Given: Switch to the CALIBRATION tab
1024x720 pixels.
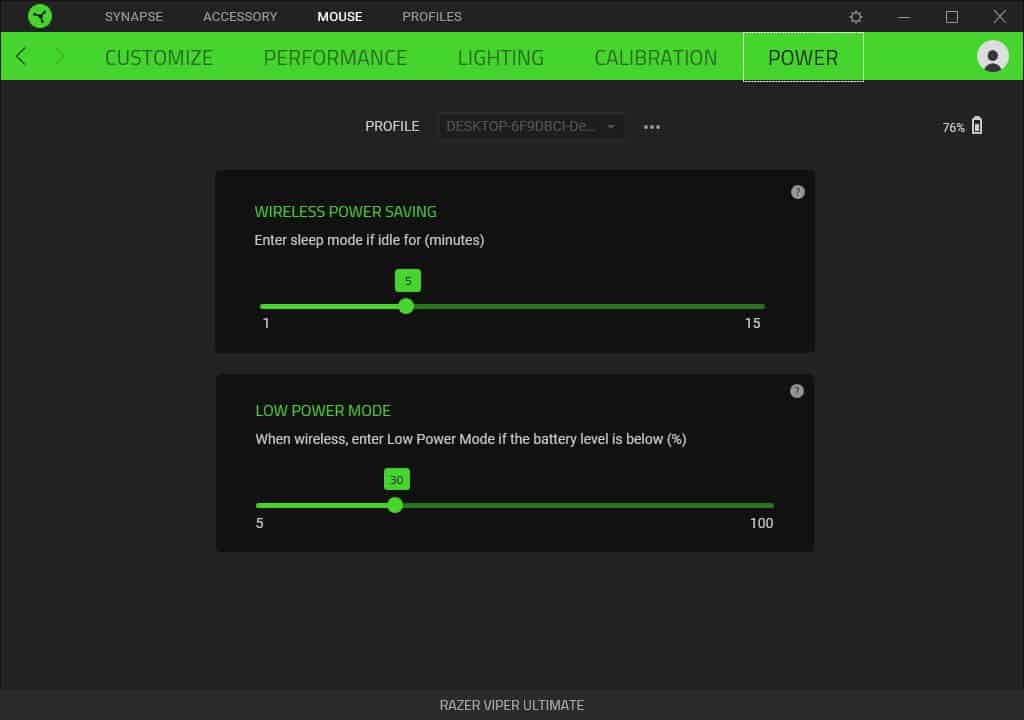Looking at the screenshot, I should pyautogui.click(x=656, y=57).
